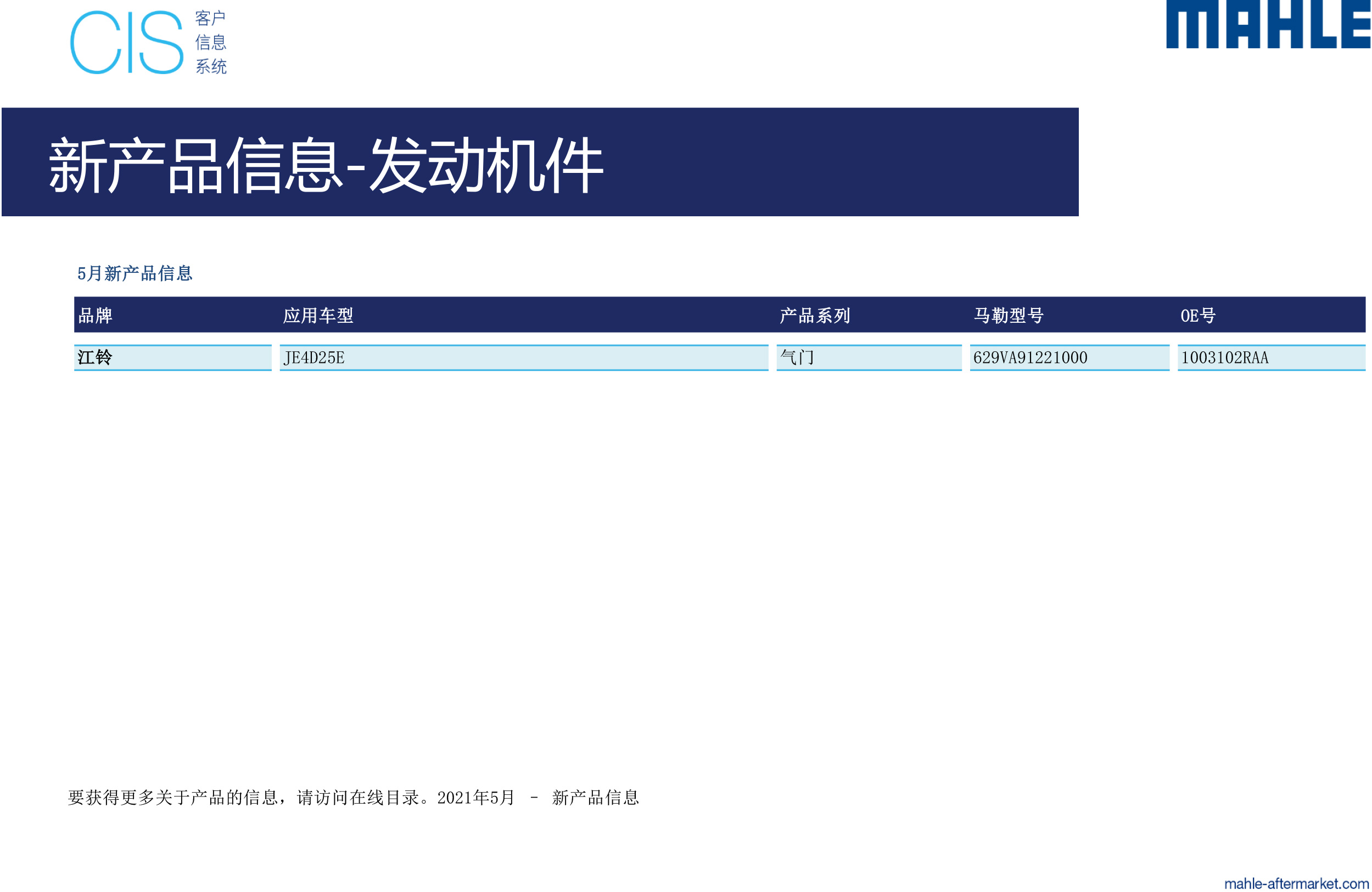
Task: Open the mahle-aftermarket.com link
Action: click(1296, 883)
